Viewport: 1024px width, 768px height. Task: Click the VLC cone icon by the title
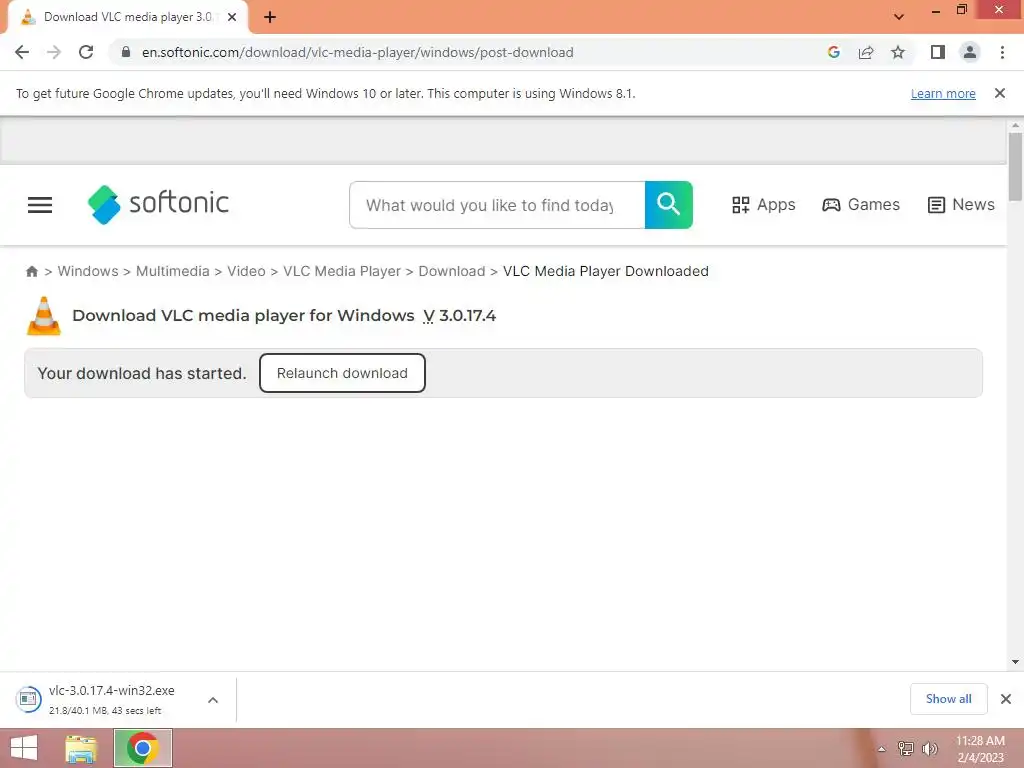(44, 316)
